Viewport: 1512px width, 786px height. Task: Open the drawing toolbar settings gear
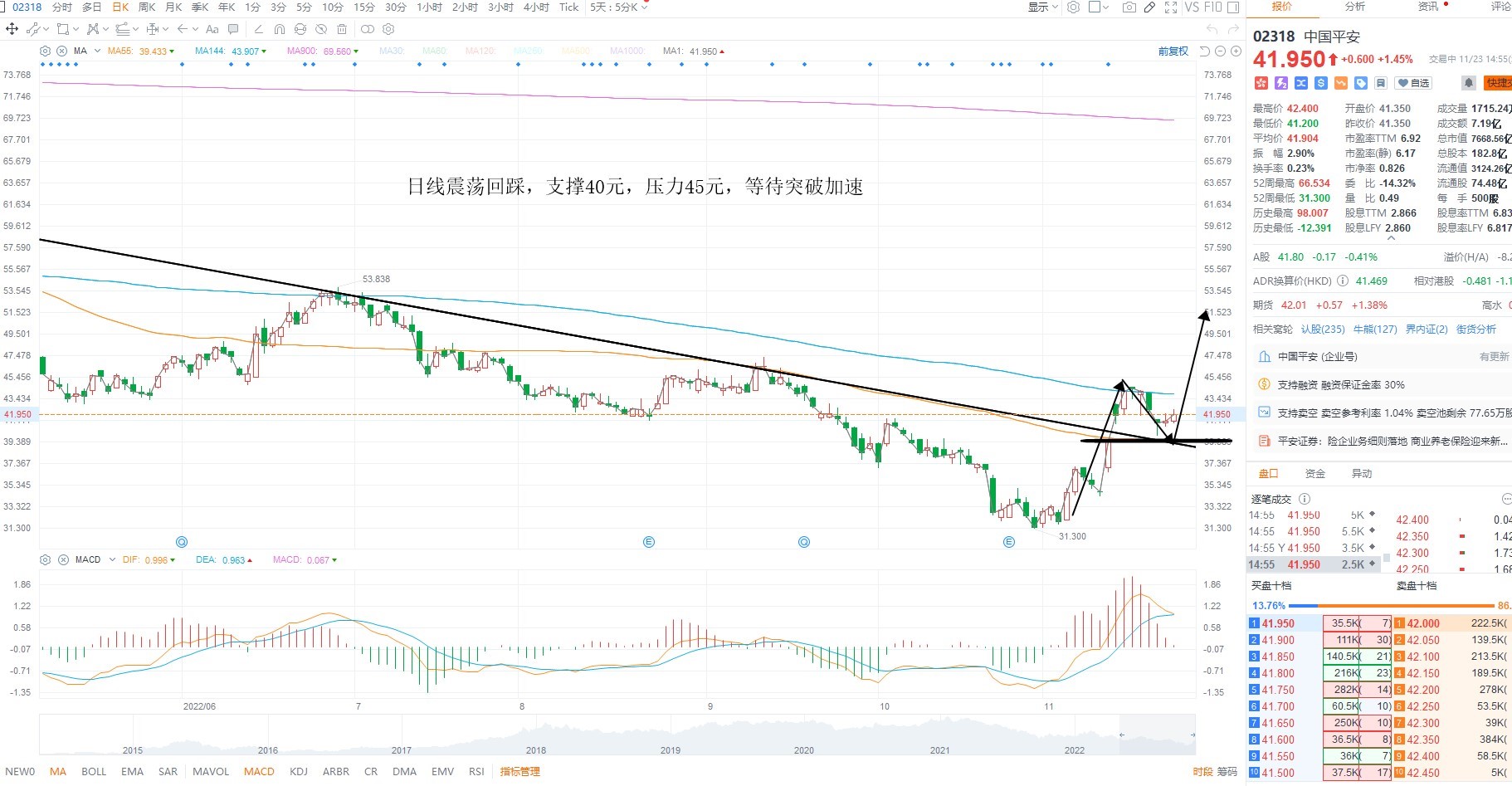coord(388,29)
